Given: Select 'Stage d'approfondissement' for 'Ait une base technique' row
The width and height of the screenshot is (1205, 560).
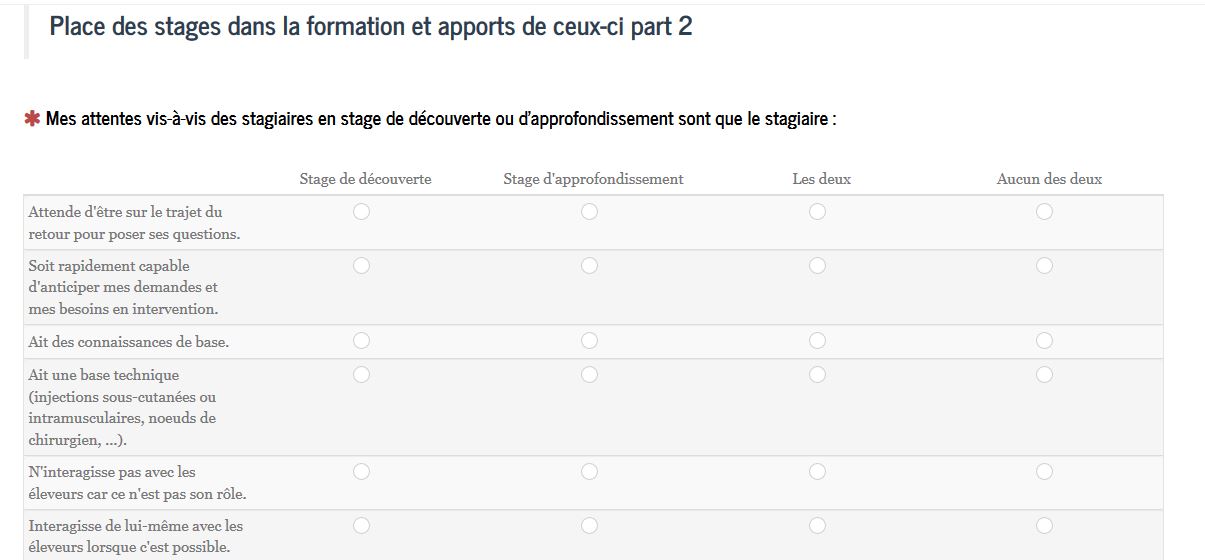Looking at the screenshot, I should click(x=589, y=374).
